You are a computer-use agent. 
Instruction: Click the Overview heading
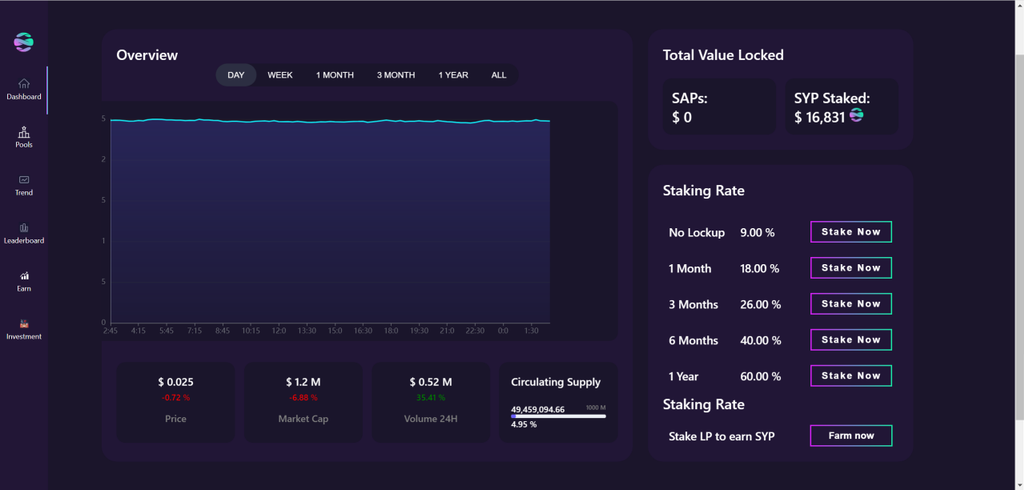point(147,55)
